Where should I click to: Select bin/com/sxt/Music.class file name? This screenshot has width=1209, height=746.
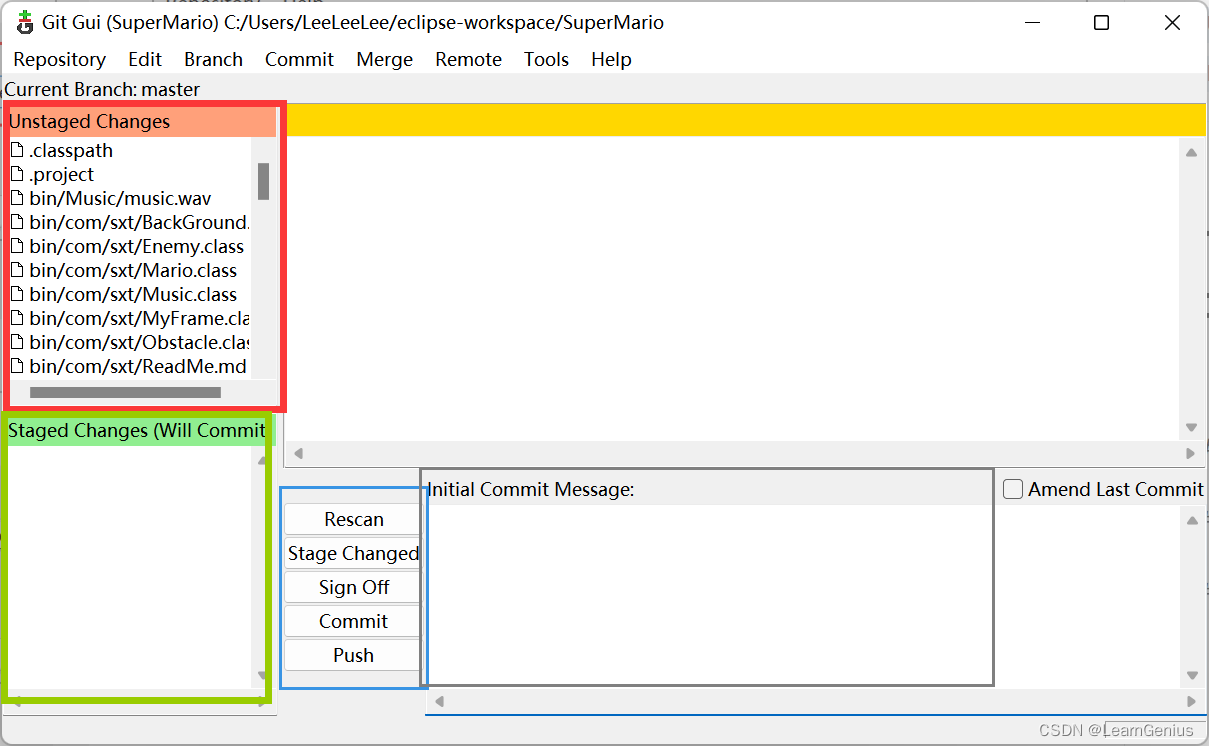click(x=133, y=295)
